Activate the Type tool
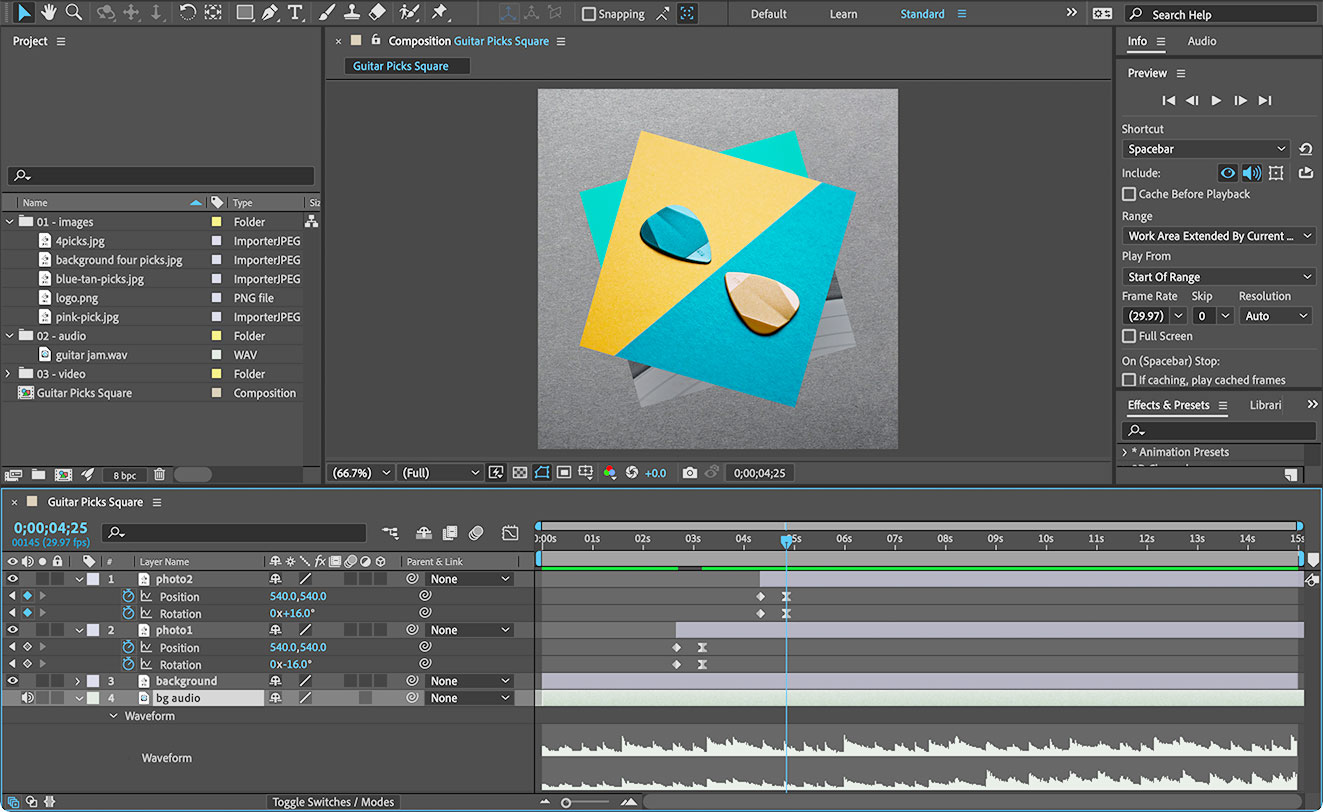 click(295, 13)
